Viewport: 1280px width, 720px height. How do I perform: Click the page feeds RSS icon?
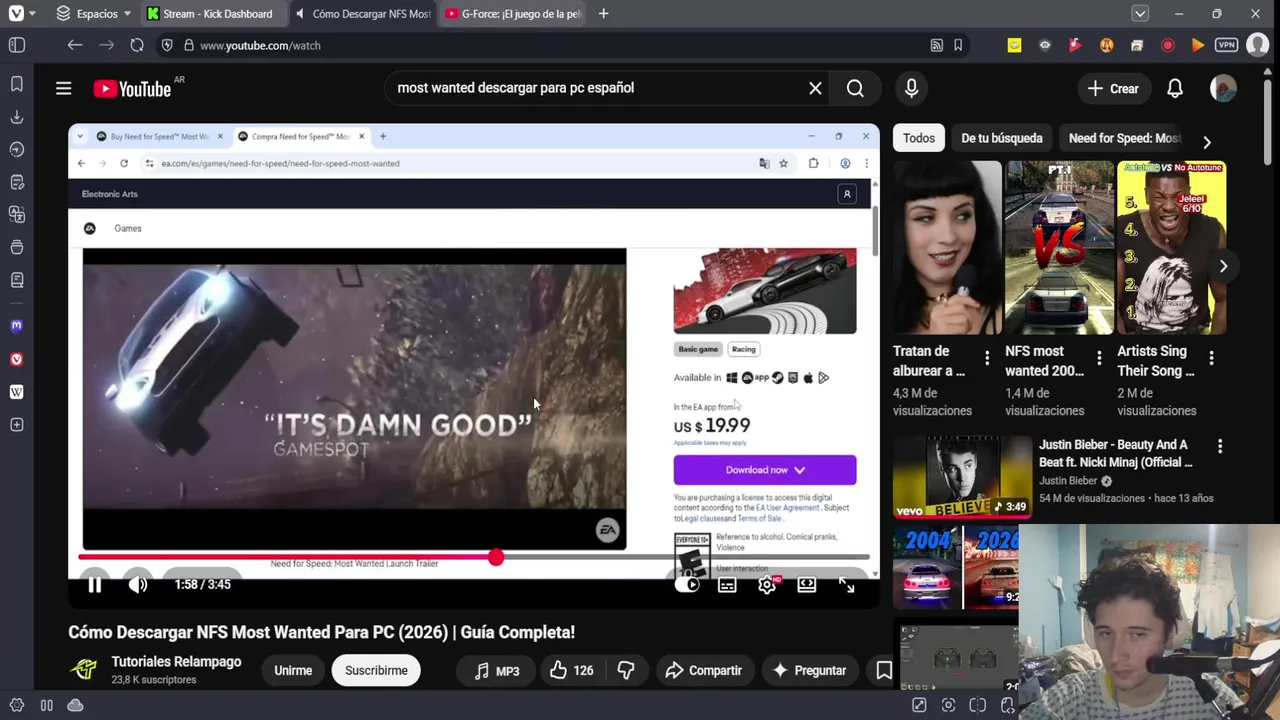pyautogui.click(x=936, y=45)
